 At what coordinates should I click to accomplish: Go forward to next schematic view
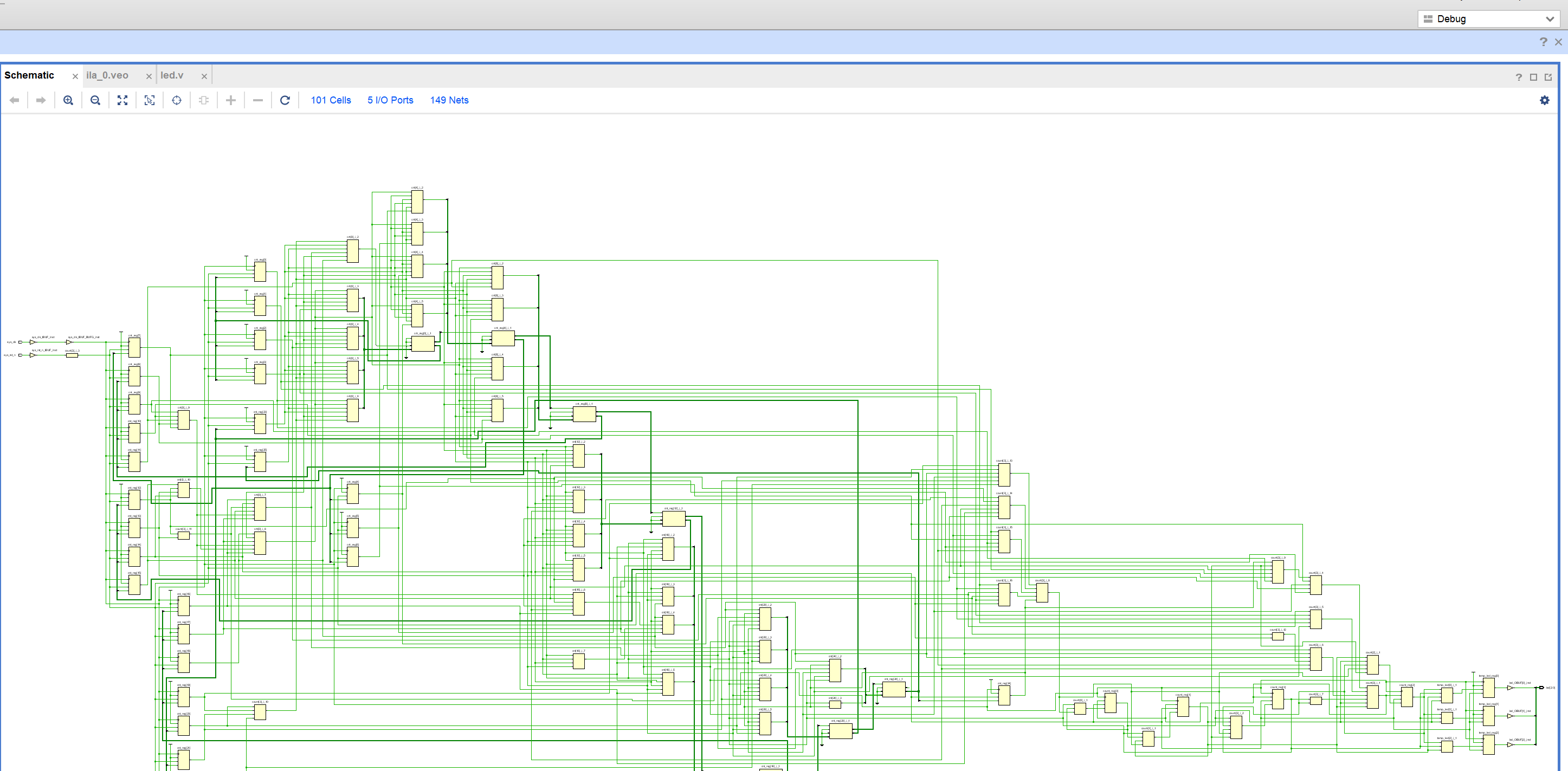tap(40, 100)
